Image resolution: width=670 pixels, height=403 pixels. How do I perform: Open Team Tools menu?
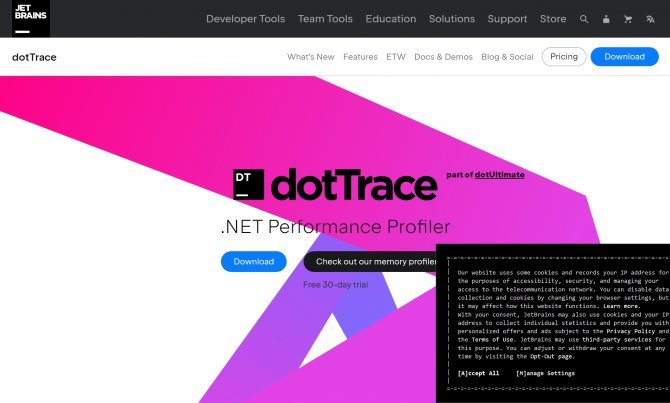325,19
